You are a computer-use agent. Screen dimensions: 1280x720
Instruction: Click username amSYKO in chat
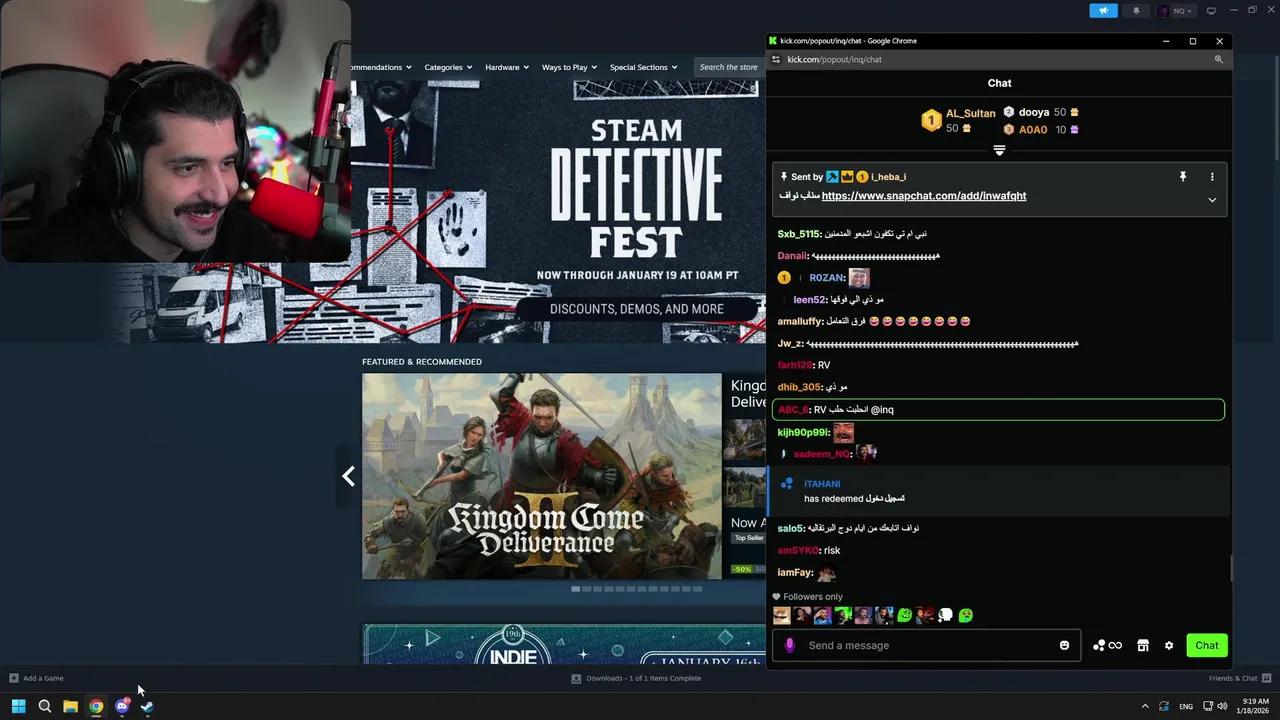point(798,551)
